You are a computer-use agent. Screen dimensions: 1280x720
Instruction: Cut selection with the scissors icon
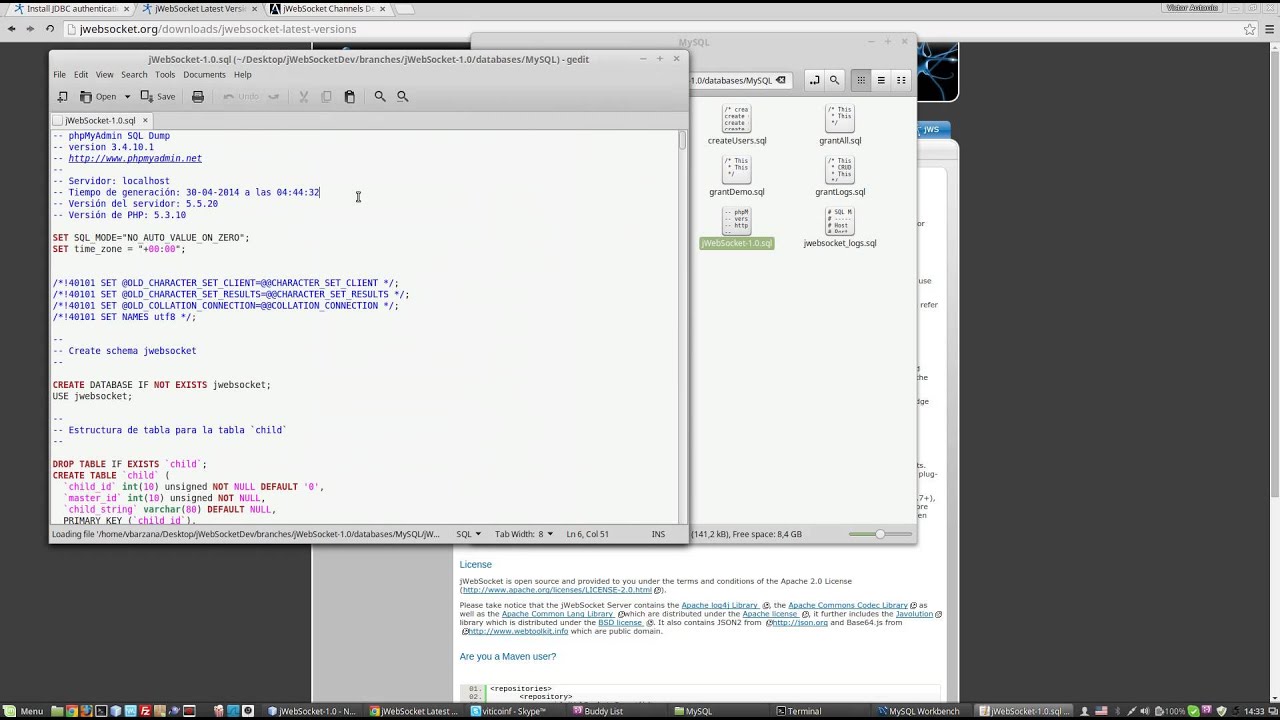pos(304,97)
